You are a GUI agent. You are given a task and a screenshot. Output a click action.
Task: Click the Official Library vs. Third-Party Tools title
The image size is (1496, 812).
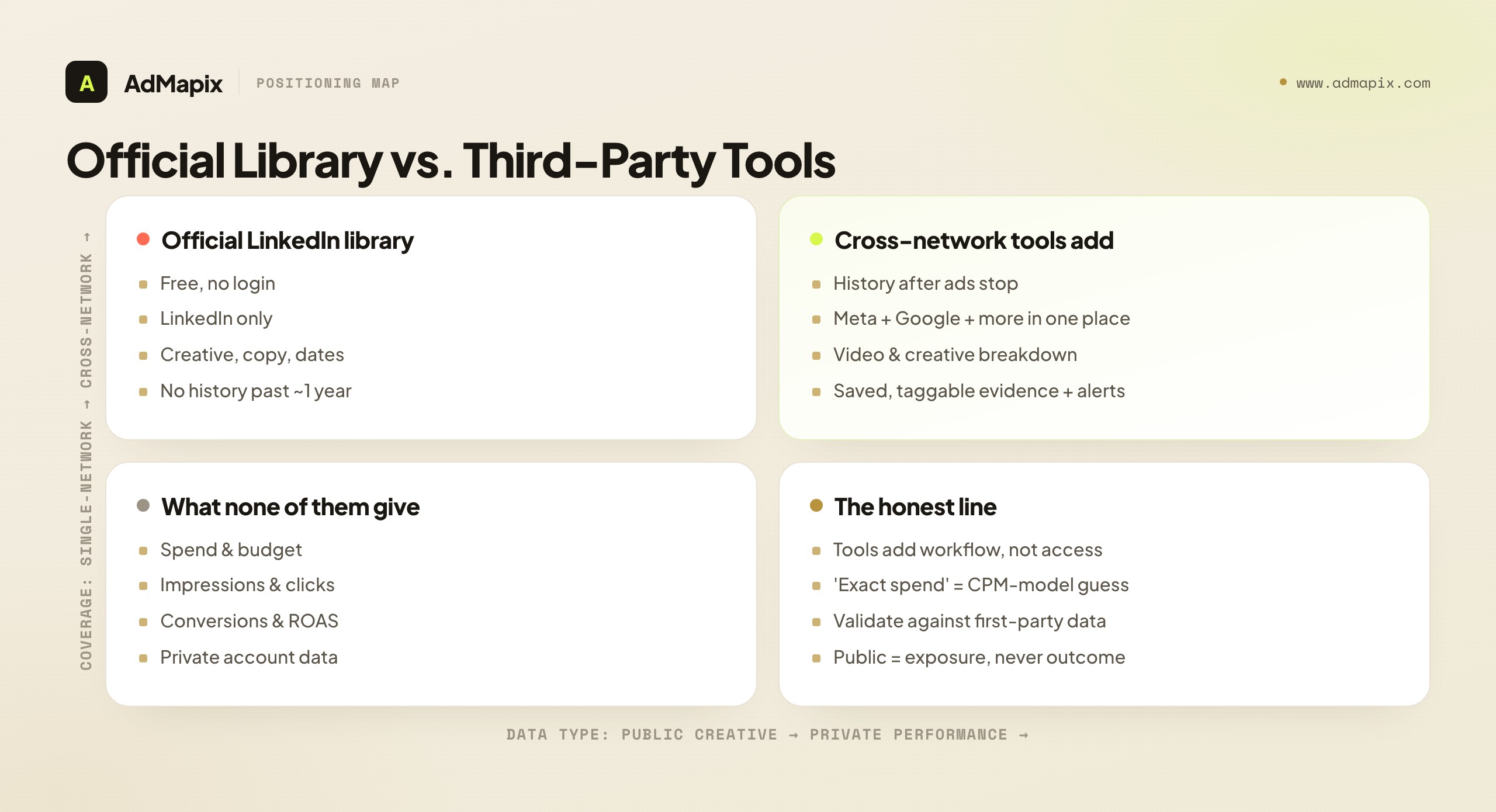451,161
